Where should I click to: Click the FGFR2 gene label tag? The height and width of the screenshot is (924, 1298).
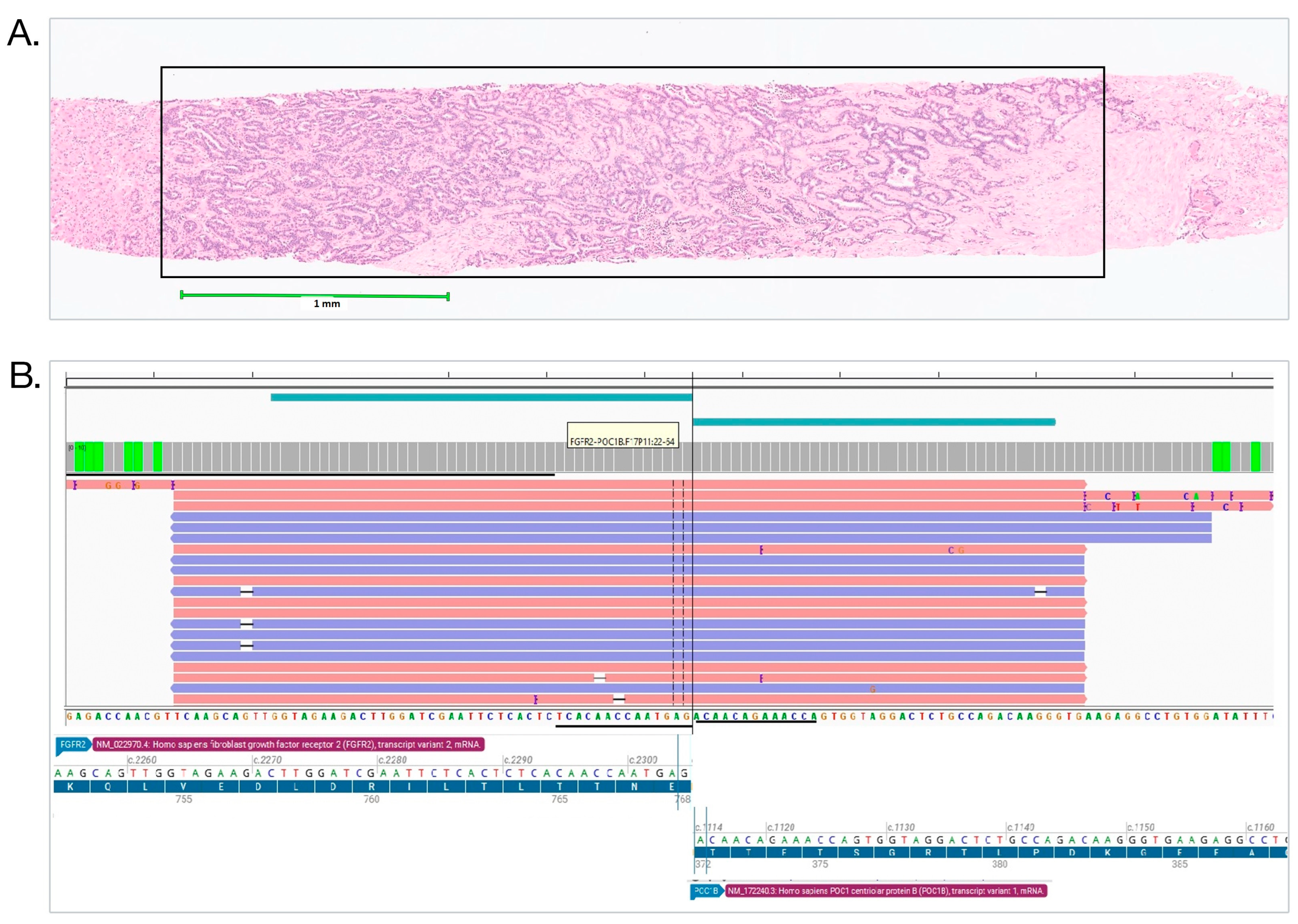pyautogui.click(x=72, y=744)
